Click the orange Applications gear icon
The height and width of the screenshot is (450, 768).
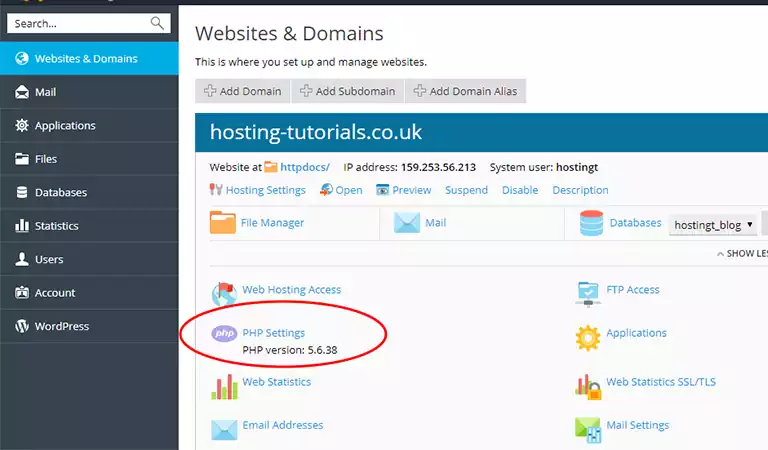(x=588, y=338)
